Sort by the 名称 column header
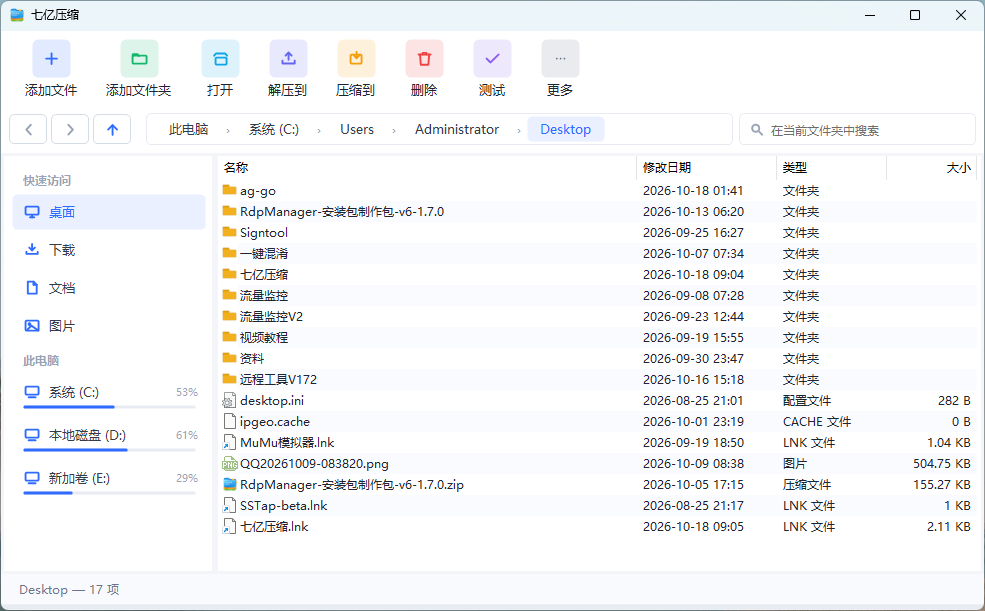The image size is (985, 611). click(x=427, y=168)
